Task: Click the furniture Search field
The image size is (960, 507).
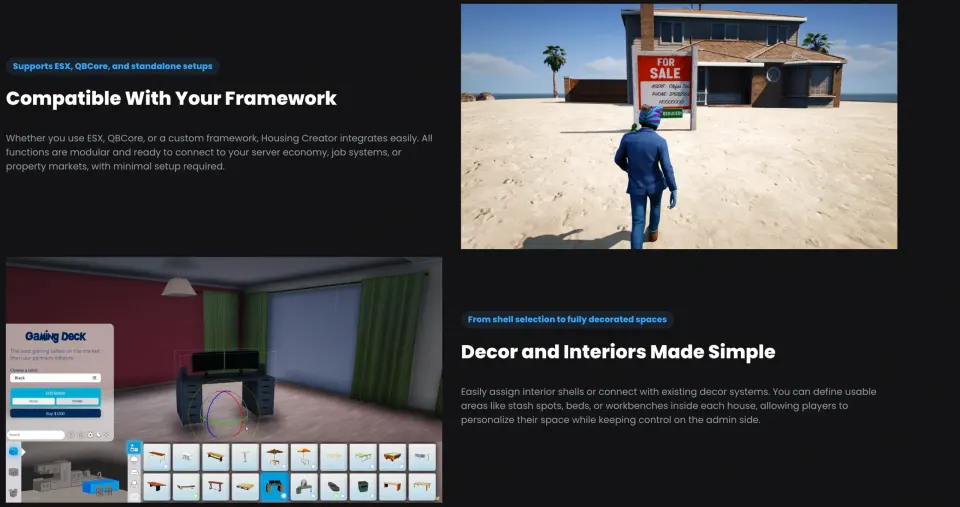Action: click(x=36, y=435)
